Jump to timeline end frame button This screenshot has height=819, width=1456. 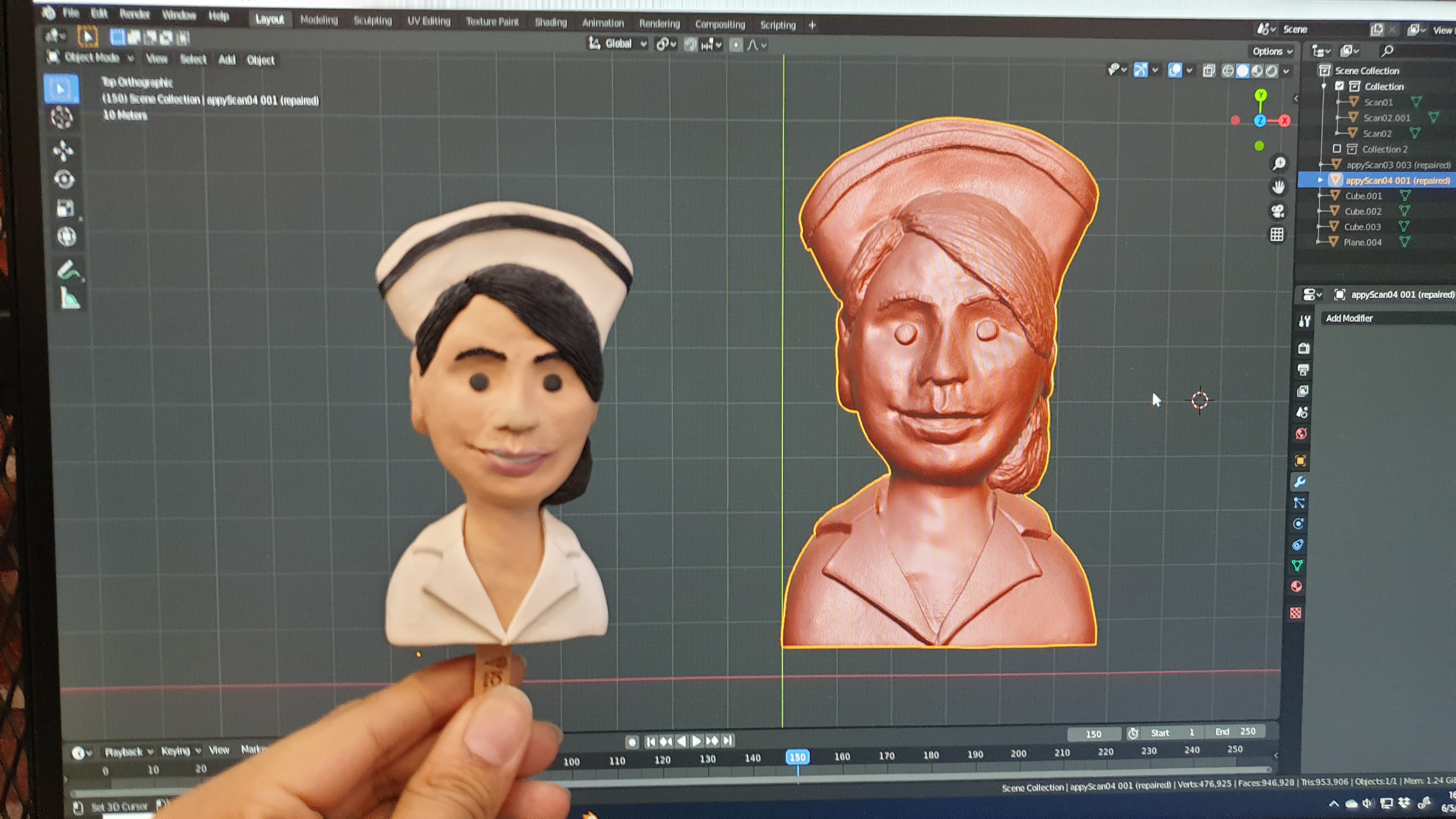point(727,740)
